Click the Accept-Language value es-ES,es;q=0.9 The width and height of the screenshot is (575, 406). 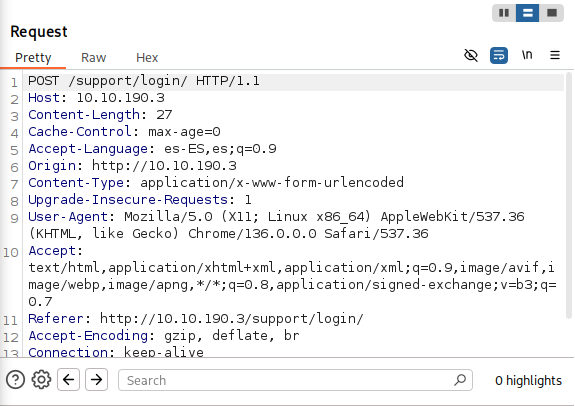(220, 149)
